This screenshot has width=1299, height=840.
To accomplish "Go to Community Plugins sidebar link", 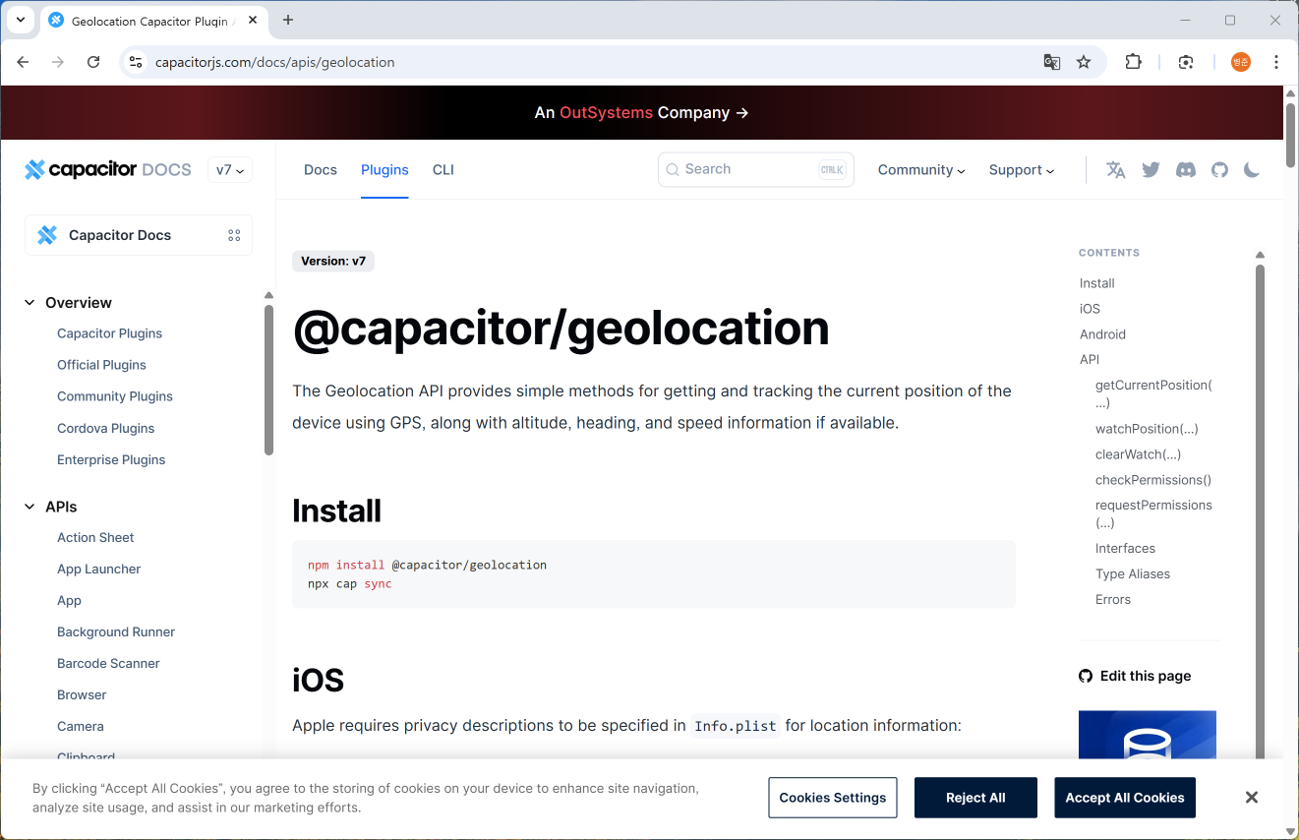I will coord(115,397).
